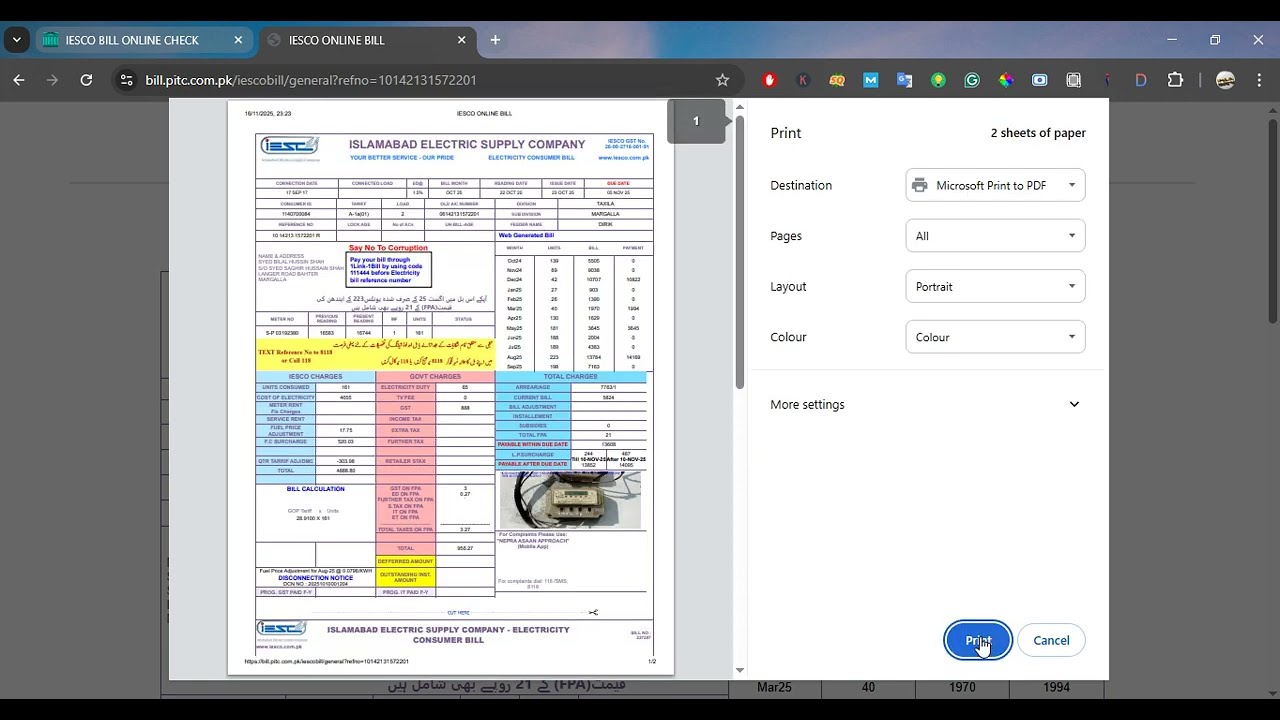Click the meter photo in bill preview
This screenshot has width=1280, height=720.
pyautogui.click(x=570, y=500)
